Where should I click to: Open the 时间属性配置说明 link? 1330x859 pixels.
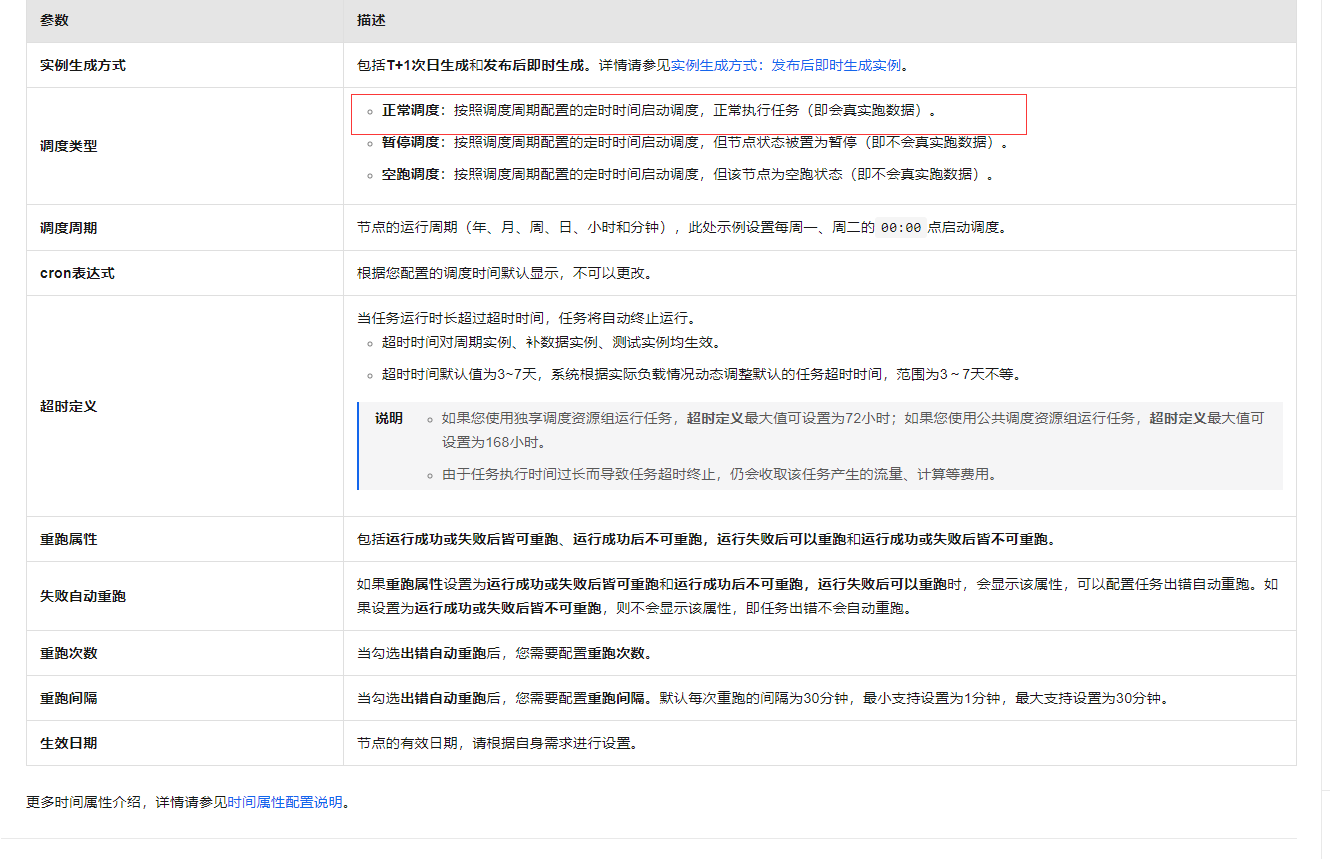(285, 802)
